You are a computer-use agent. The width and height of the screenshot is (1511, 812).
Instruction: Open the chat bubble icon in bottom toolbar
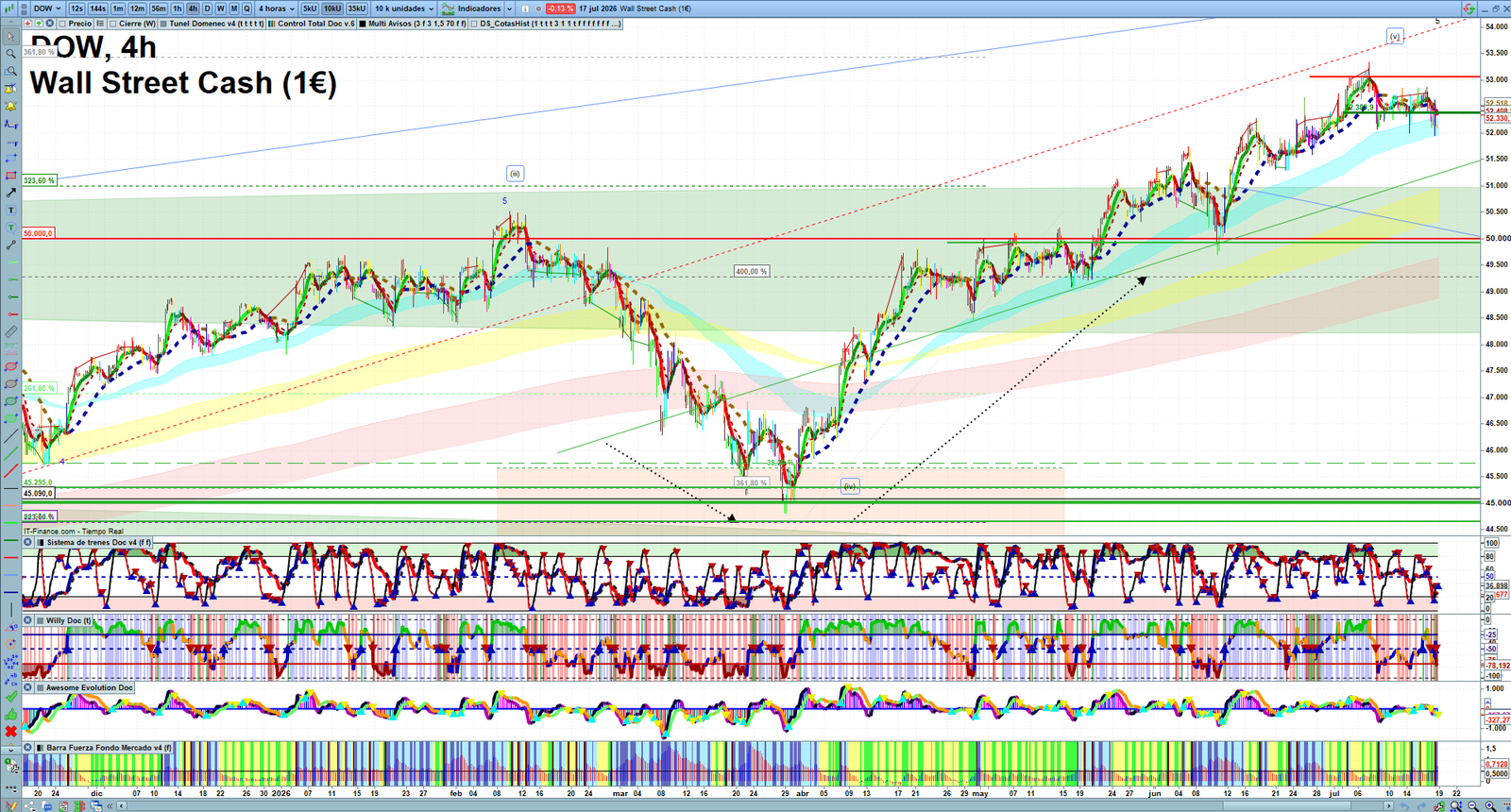coord(47,805)
